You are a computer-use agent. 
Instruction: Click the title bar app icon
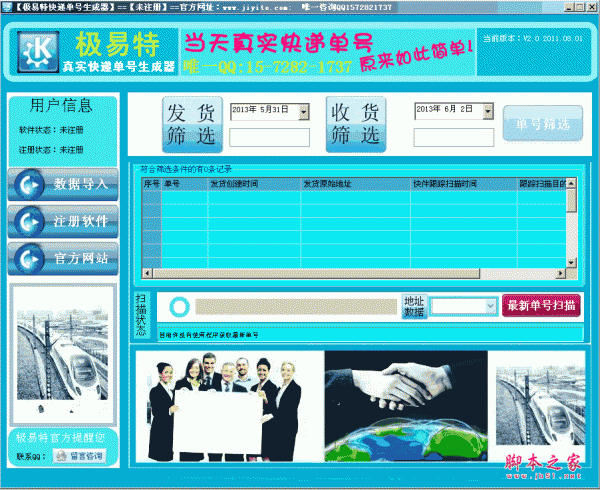[x=7, y=7]
